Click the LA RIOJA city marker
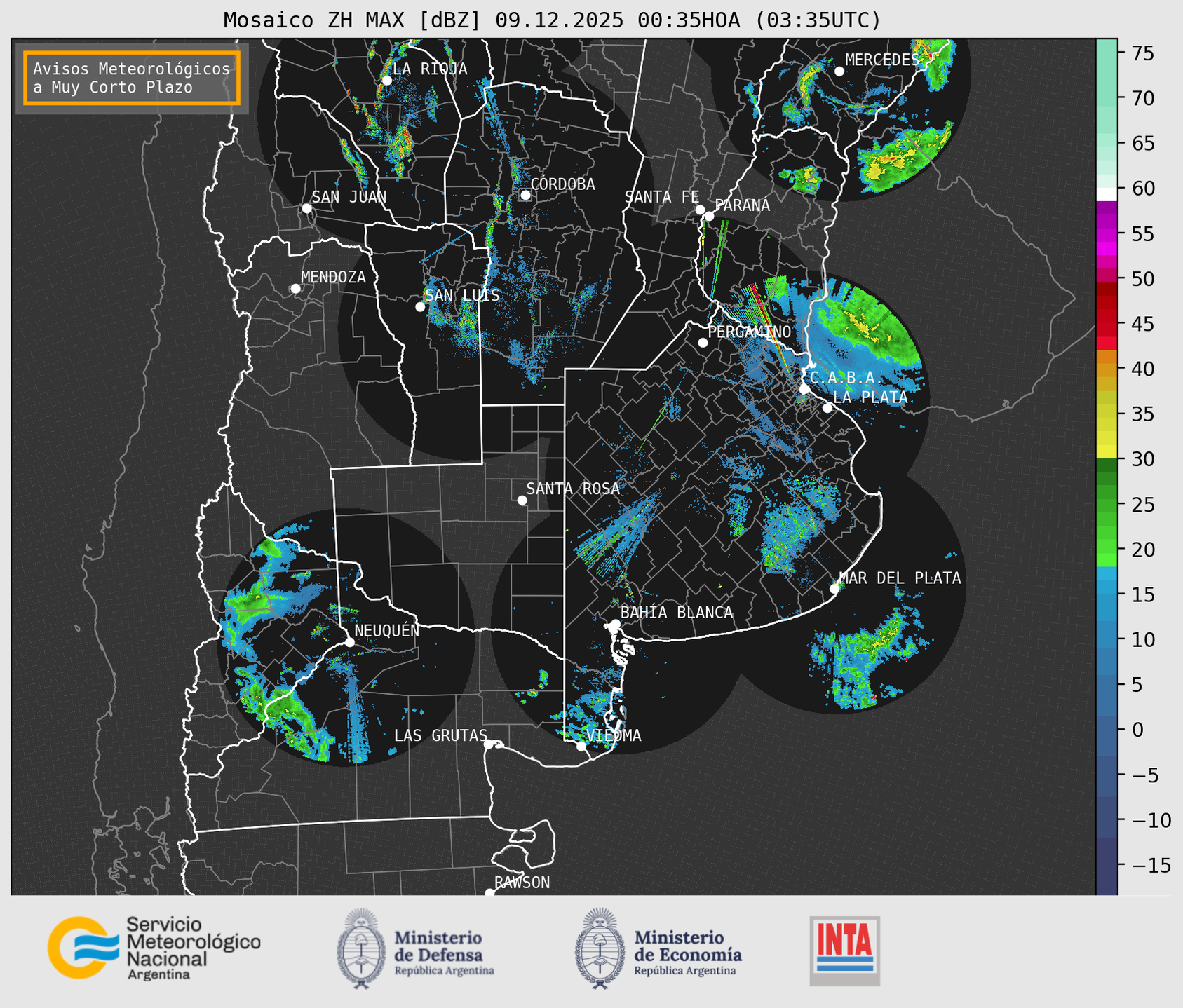The image size is (1183, 1008). tap(386, 81)
